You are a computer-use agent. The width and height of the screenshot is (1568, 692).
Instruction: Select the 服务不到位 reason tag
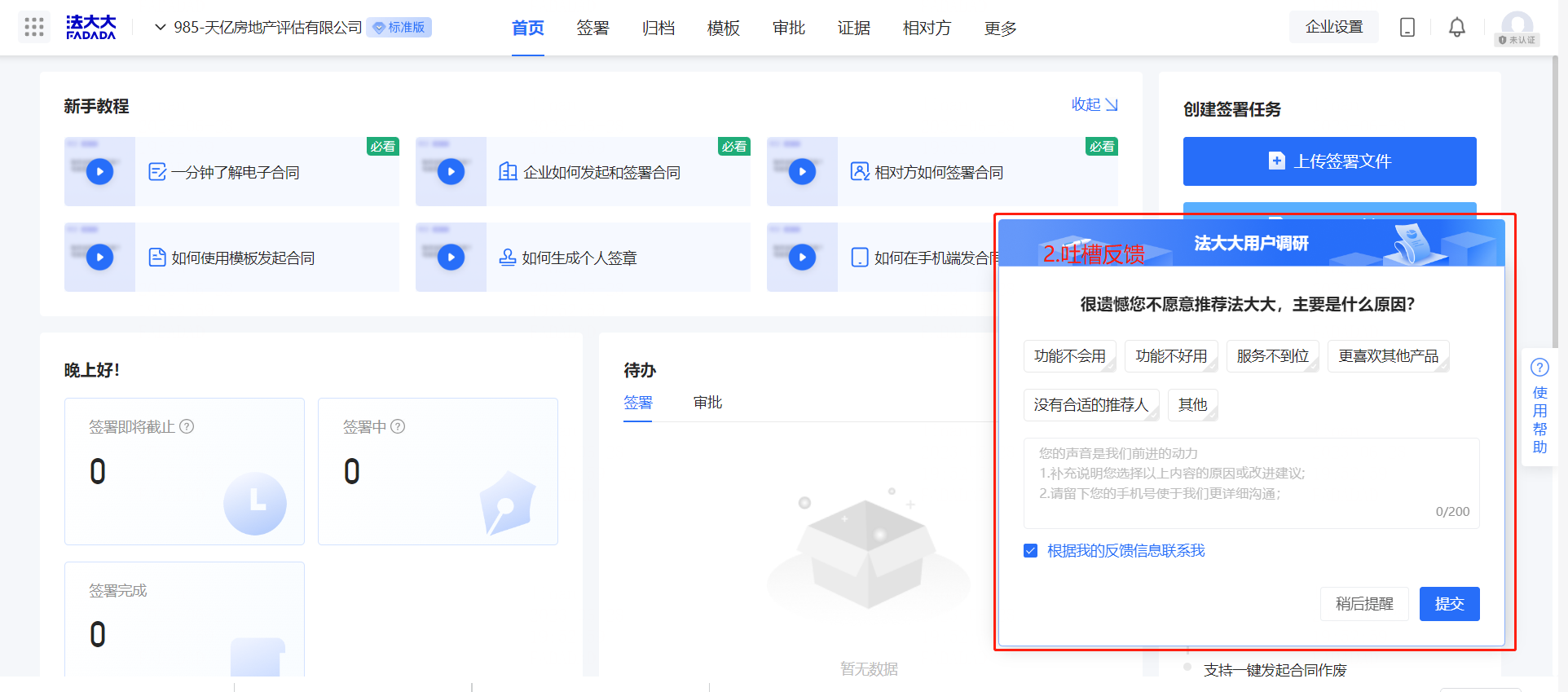pos(1273,356)
